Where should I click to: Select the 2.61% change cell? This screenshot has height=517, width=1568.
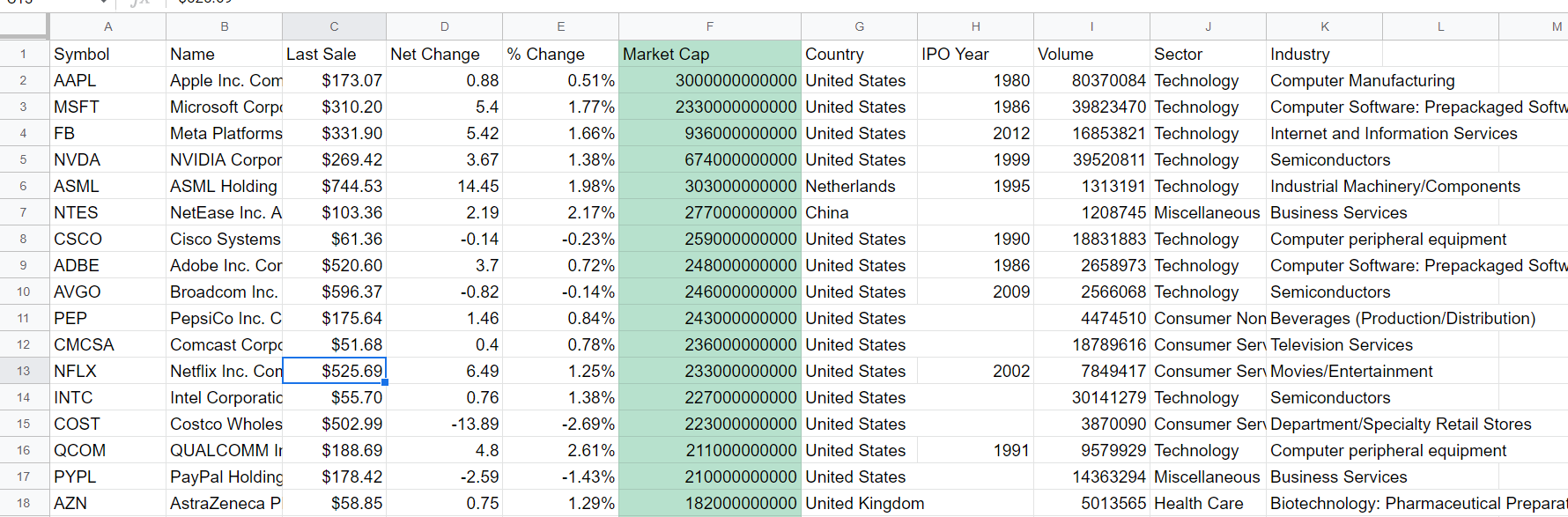[561, 450]
